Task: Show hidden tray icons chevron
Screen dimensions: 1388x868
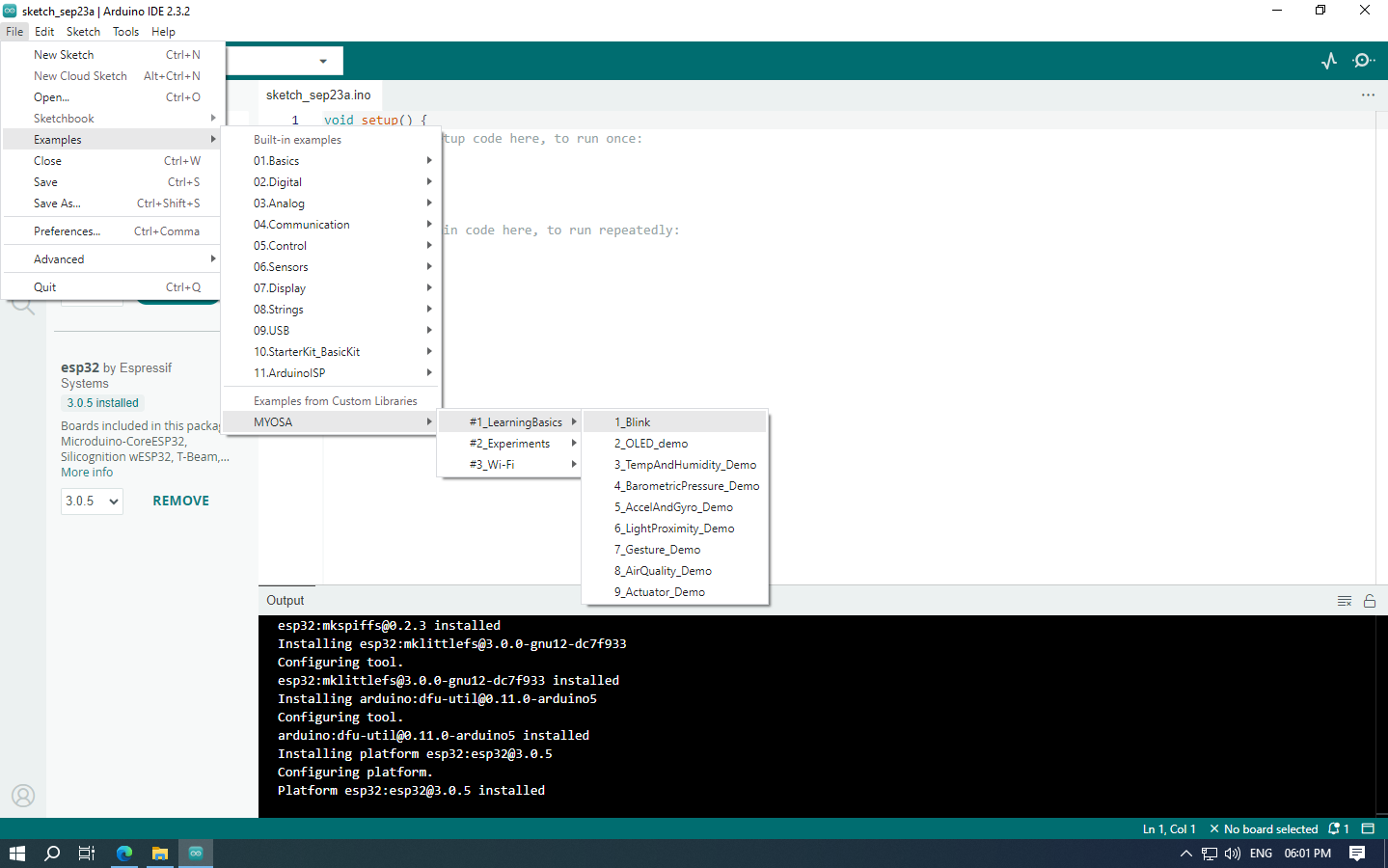Action: [1186, 854]
